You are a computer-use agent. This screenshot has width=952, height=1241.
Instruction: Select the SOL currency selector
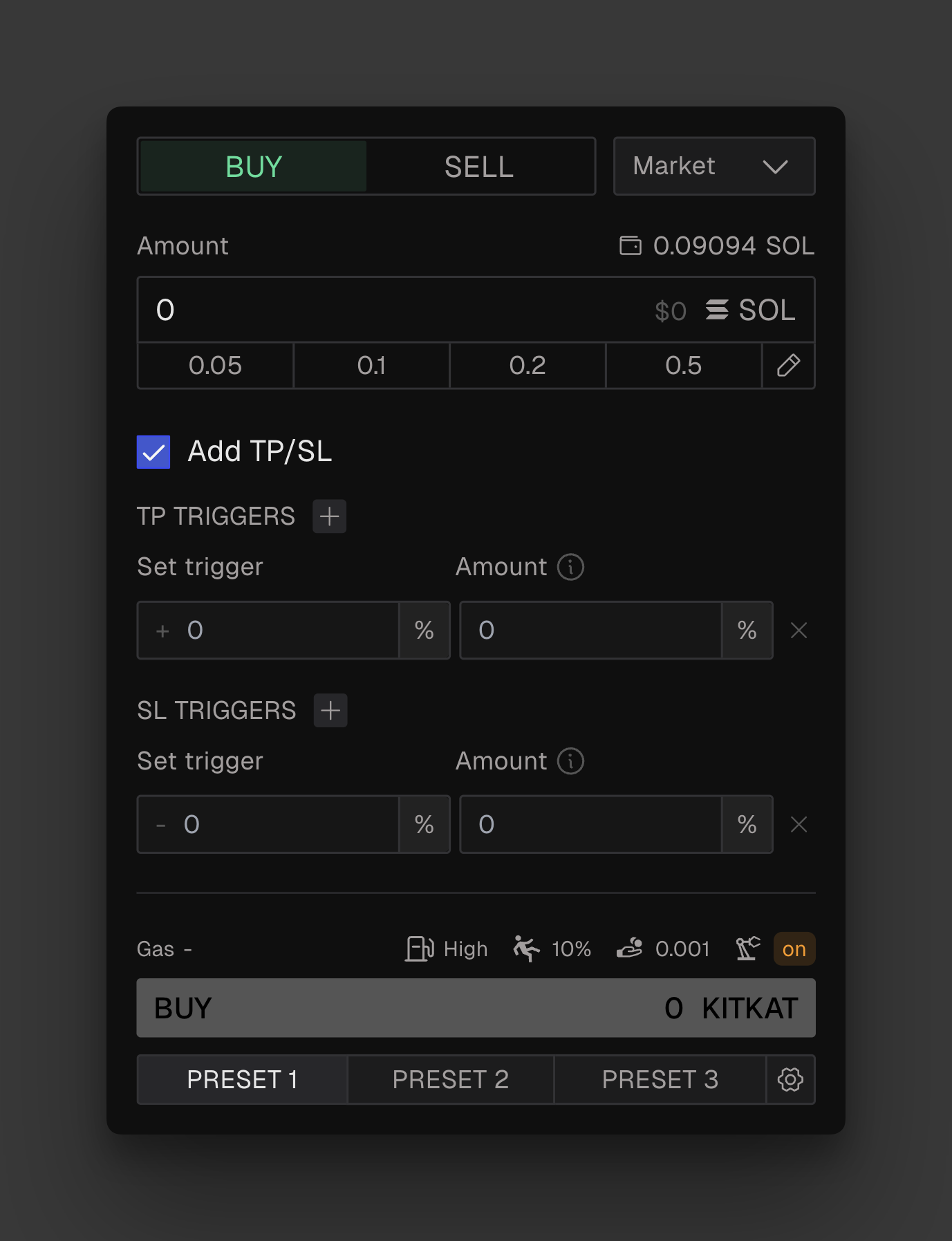pyautogui.click(x=751, y=310)
